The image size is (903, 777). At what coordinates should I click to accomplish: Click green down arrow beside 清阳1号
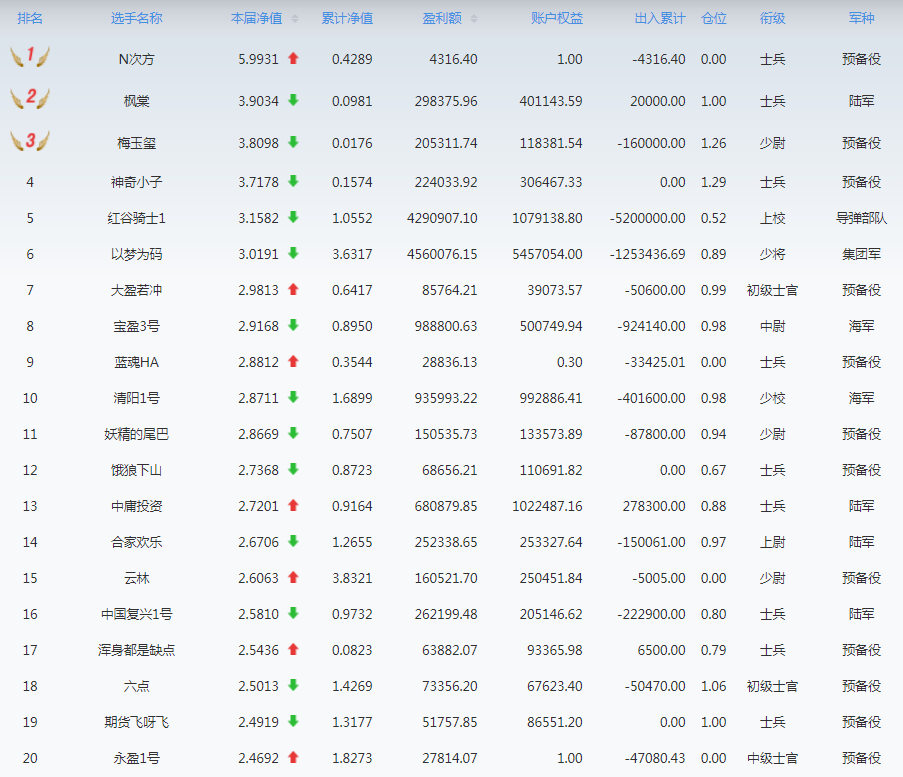tap(293, 397)
